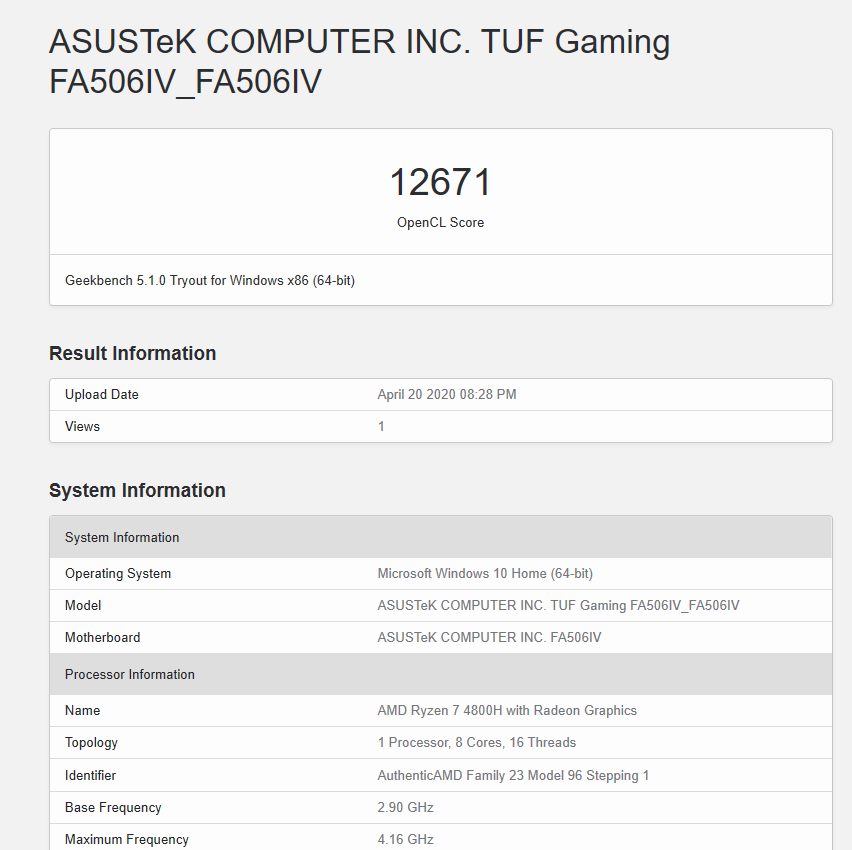Click the Identifier row label

(90, 776)
